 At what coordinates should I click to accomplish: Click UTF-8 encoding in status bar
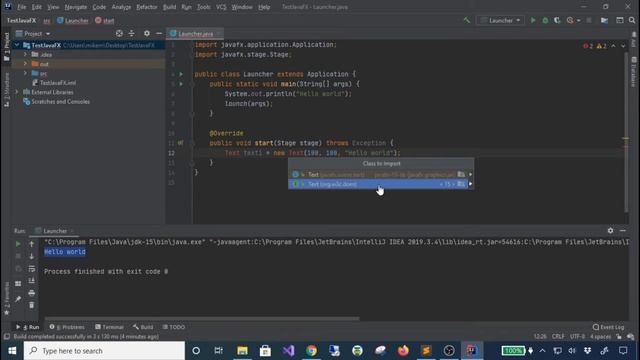point(578,337)
